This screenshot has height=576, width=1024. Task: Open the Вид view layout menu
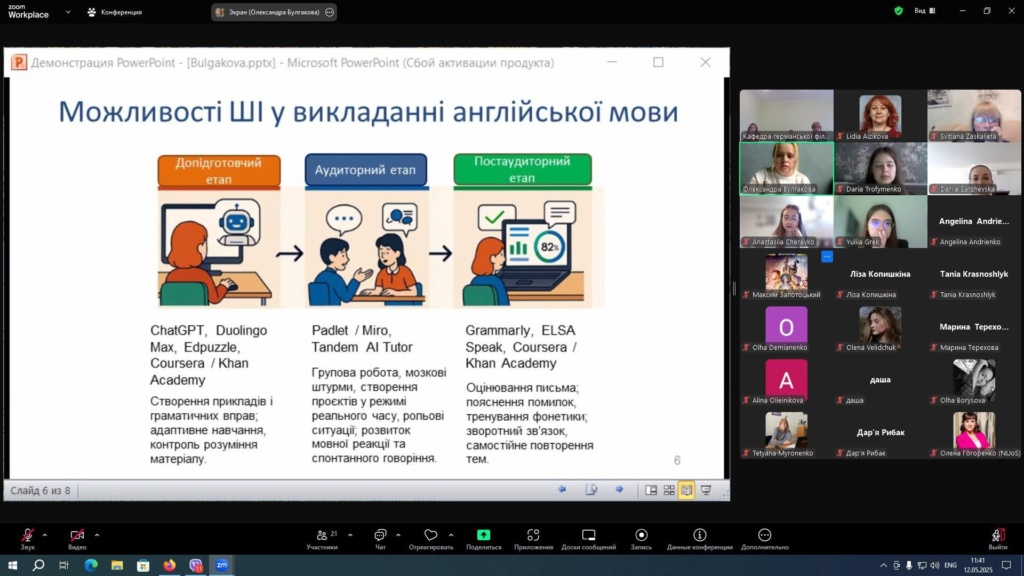click(x=925, y=11)
